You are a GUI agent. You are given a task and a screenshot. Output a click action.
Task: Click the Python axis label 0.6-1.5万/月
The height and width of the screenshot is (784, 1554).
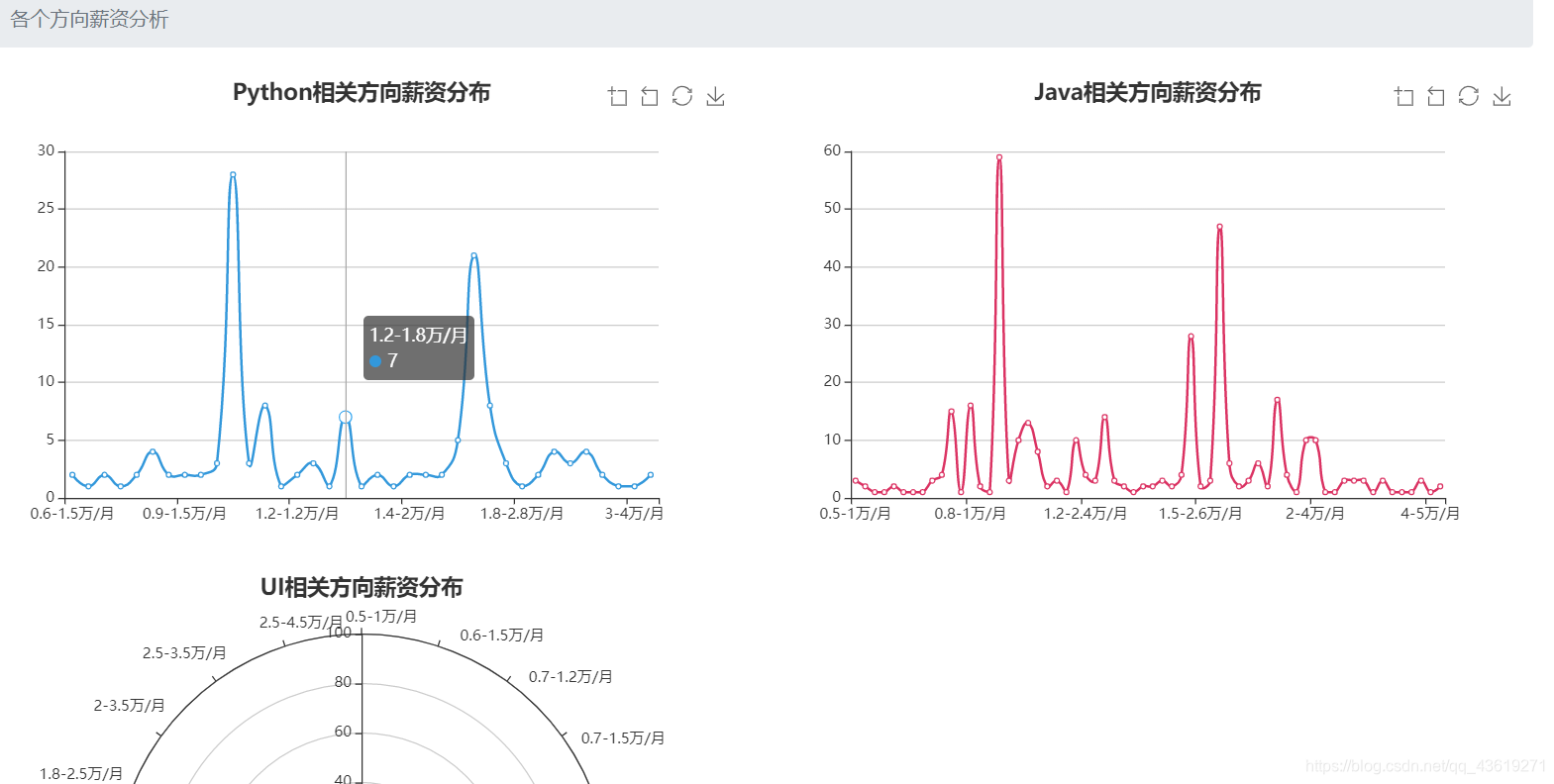[72, 513]
